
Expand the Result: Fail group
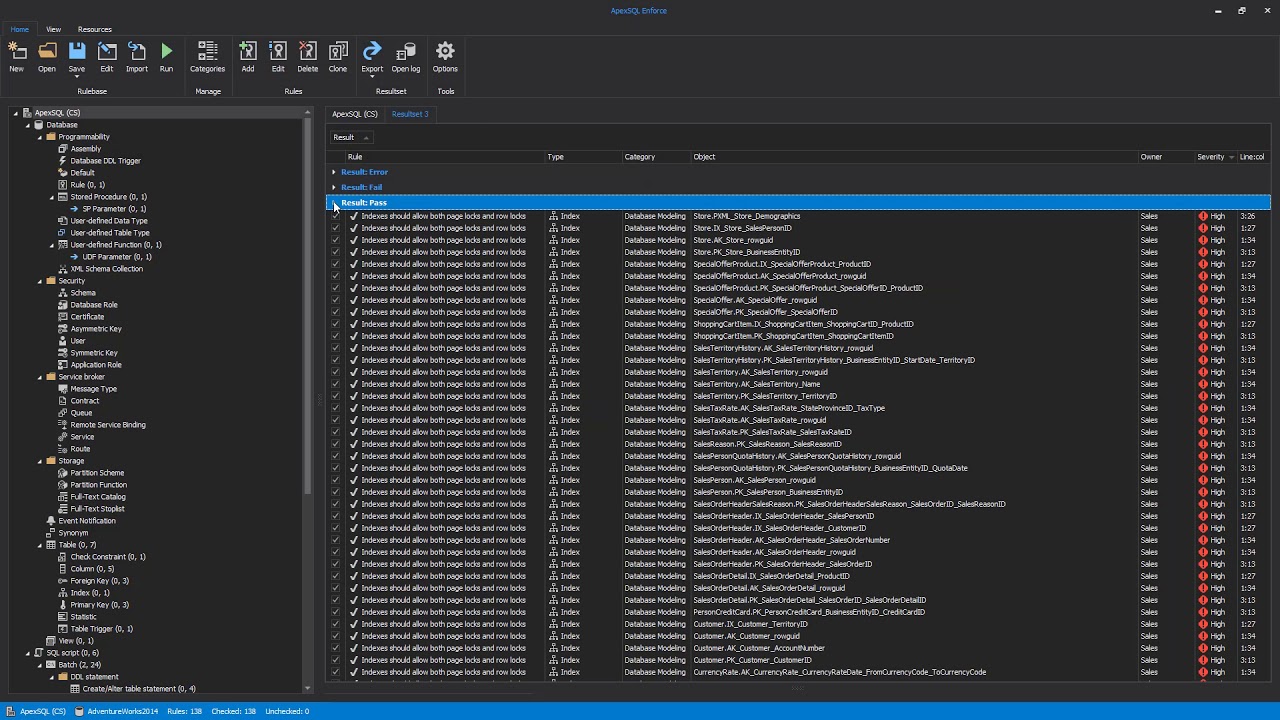[x=334, y=187]
